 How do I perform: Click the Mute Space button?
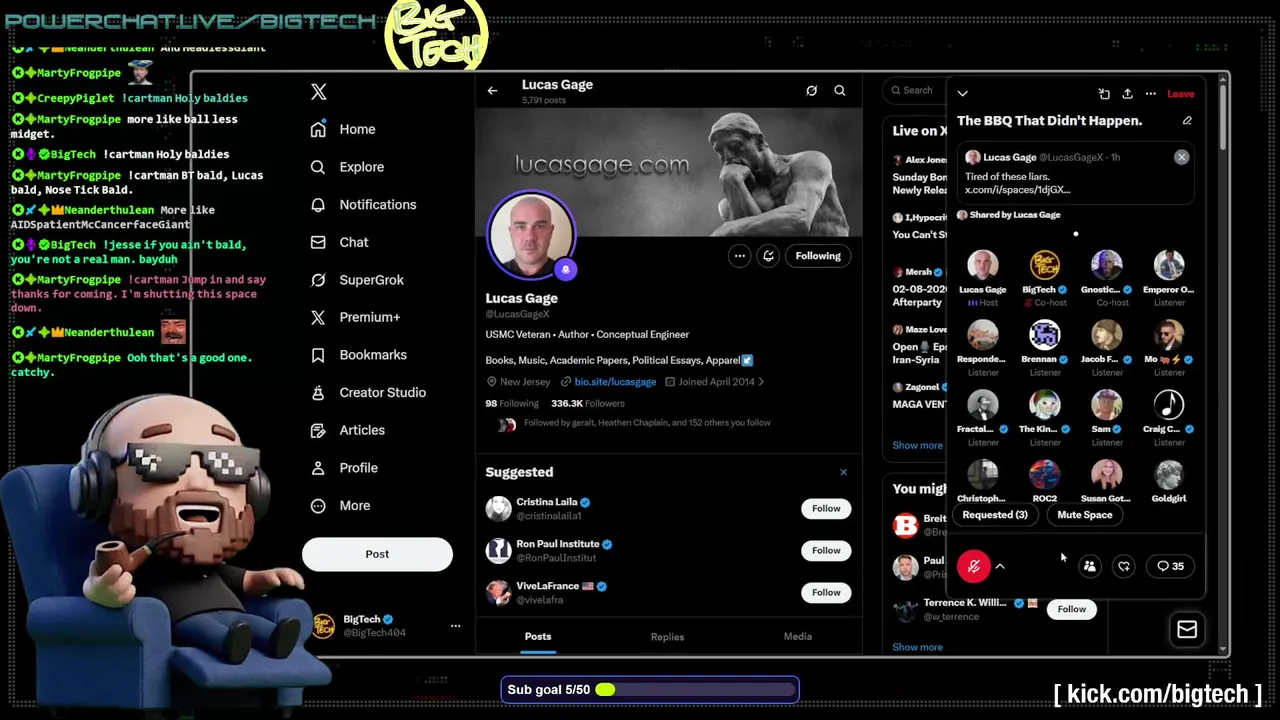(x=1085, y=515)
